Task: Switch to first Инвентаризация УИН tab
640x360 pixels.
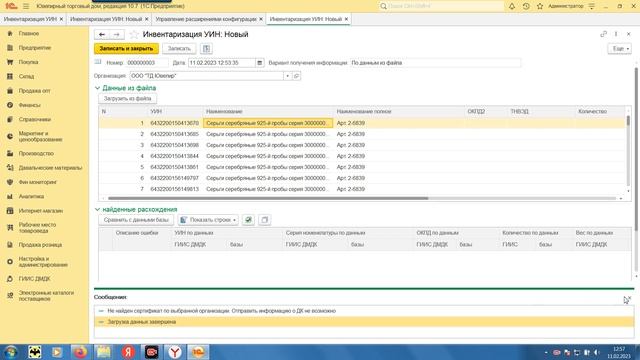Action: point(30,19)
